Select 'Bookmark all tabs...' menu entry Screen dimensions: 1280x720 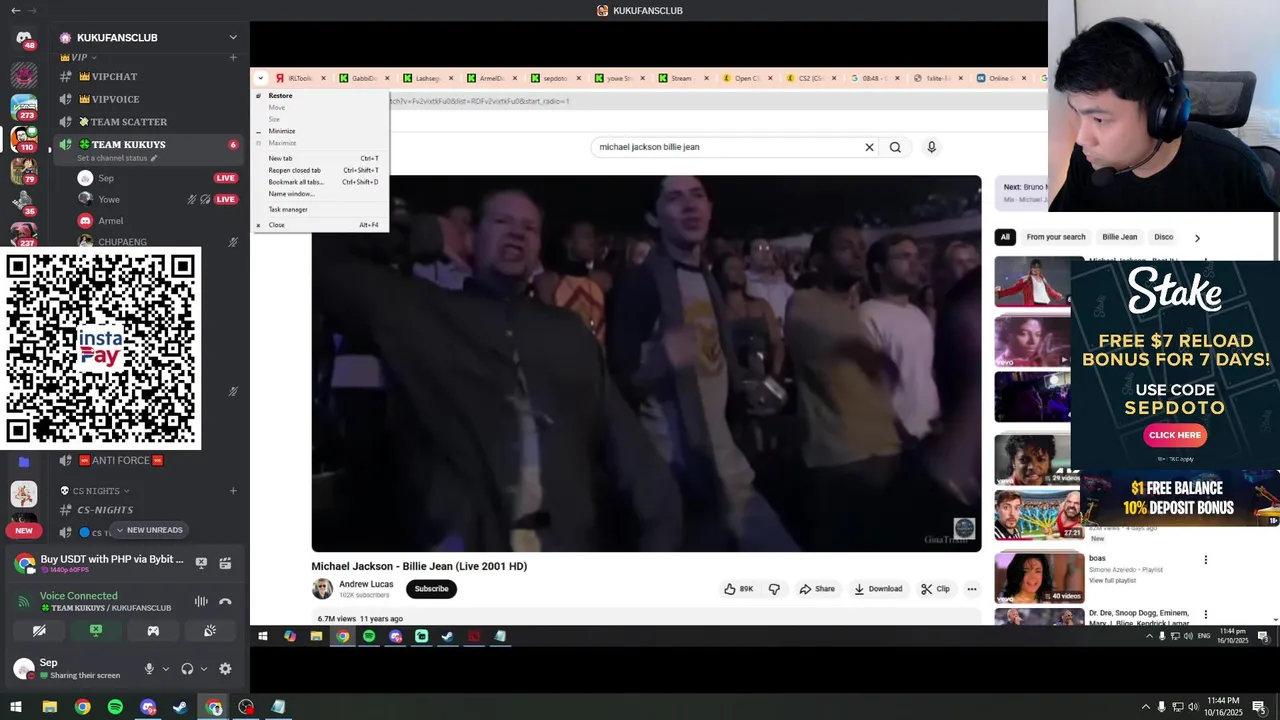(320, 182)
